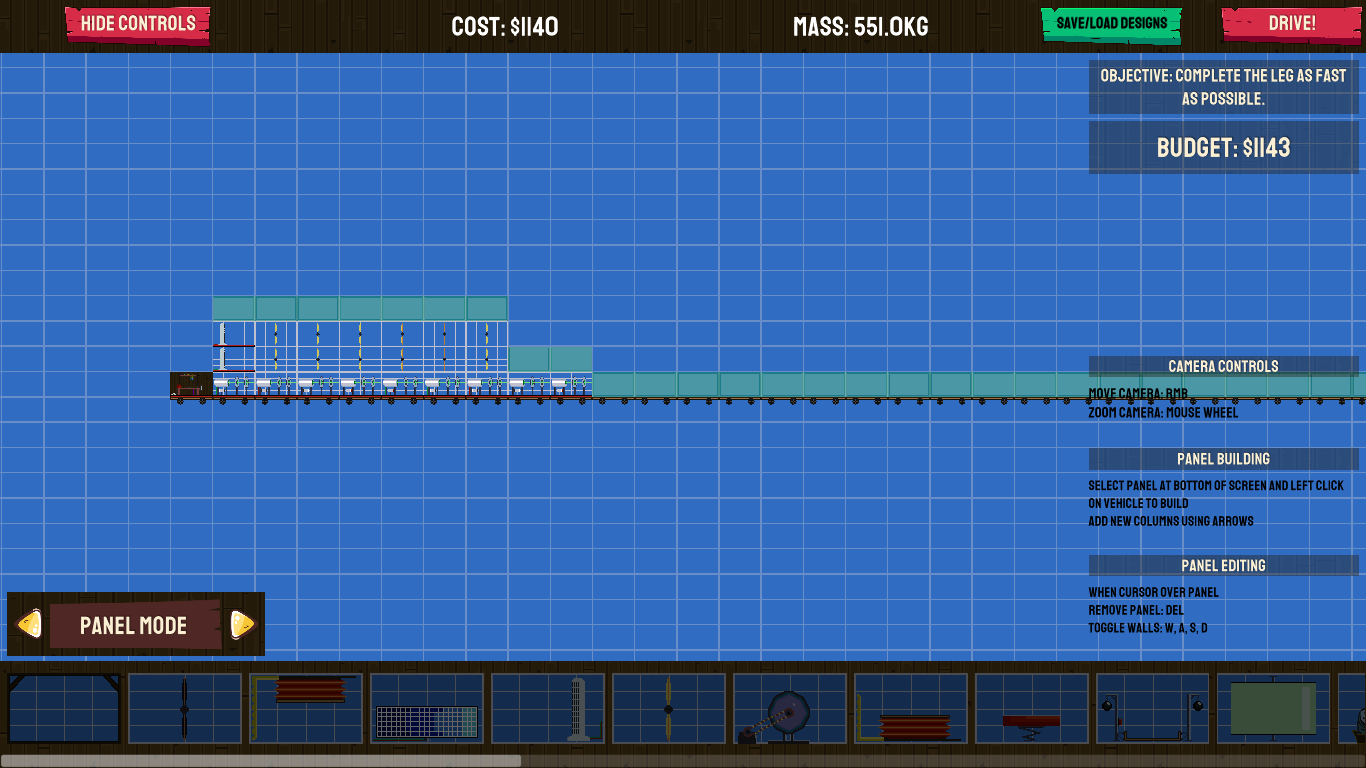Pick the vertical tower fan panel

pos(548,708)
